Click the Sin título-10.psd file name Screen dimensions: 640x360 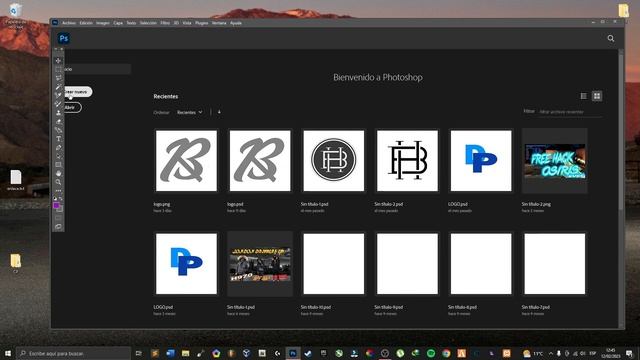coord(316,307)
